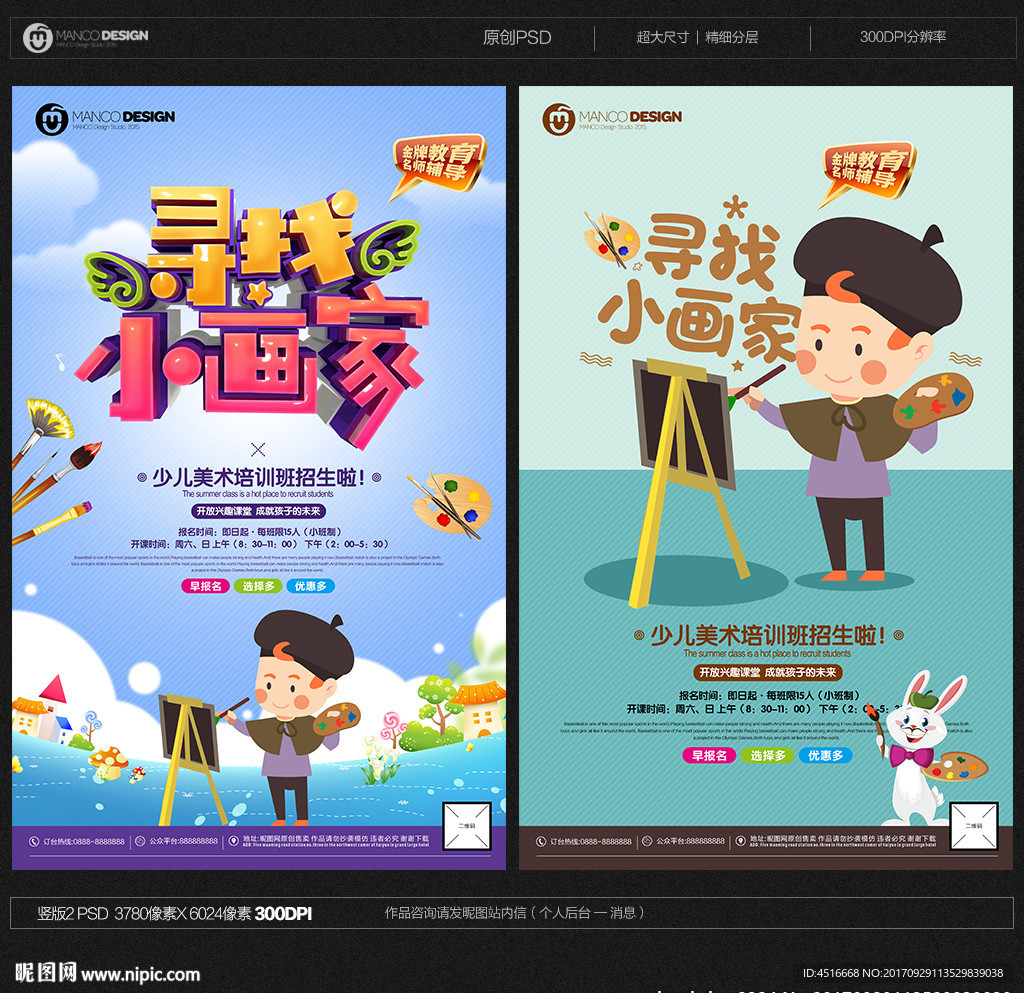Click the location pin icon on the blue poster footer
Screen dimensions: 1024x993
click(x=233, y=842)
